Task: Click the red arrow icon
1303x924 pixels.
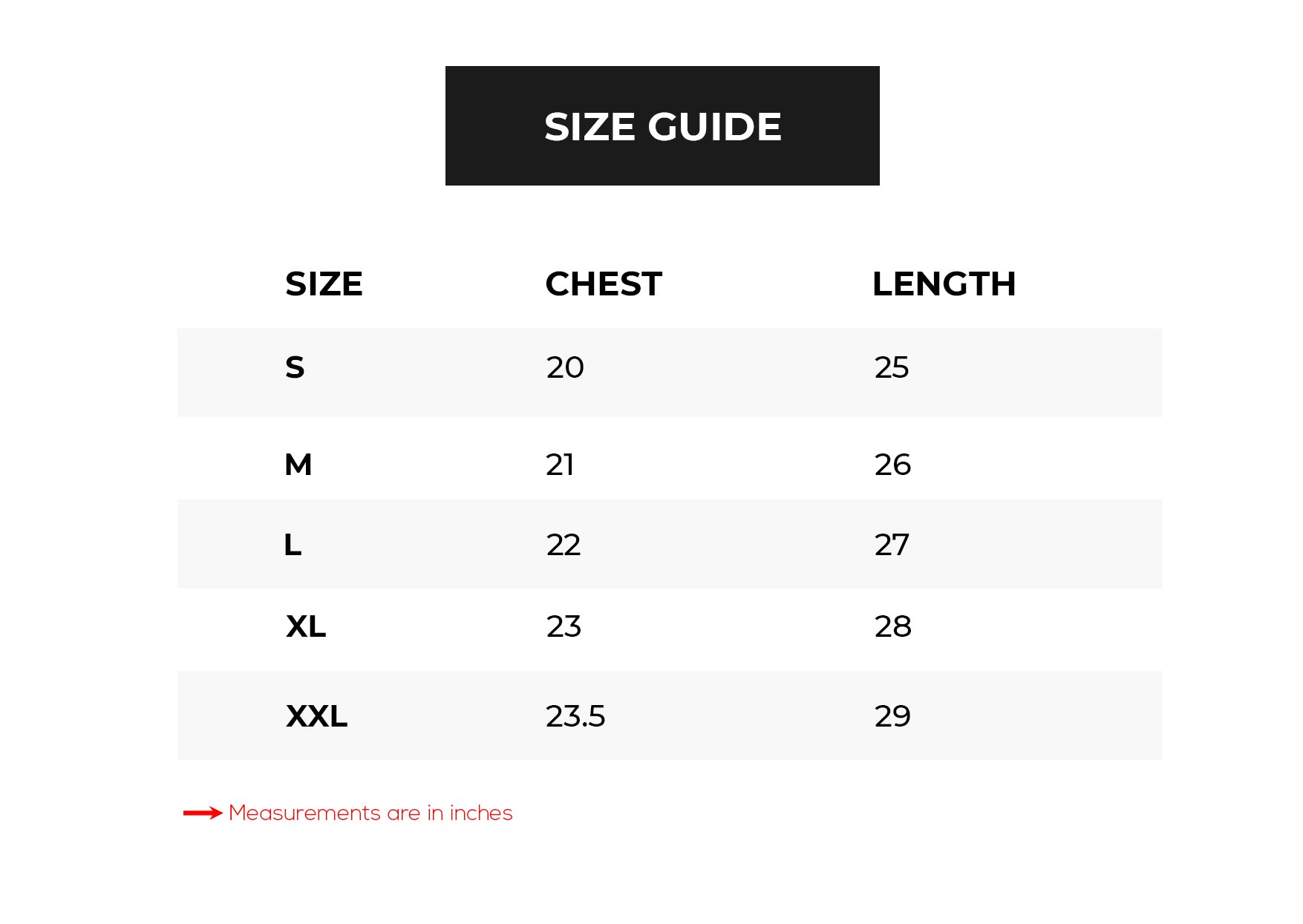Action: [x=203, y=813]
